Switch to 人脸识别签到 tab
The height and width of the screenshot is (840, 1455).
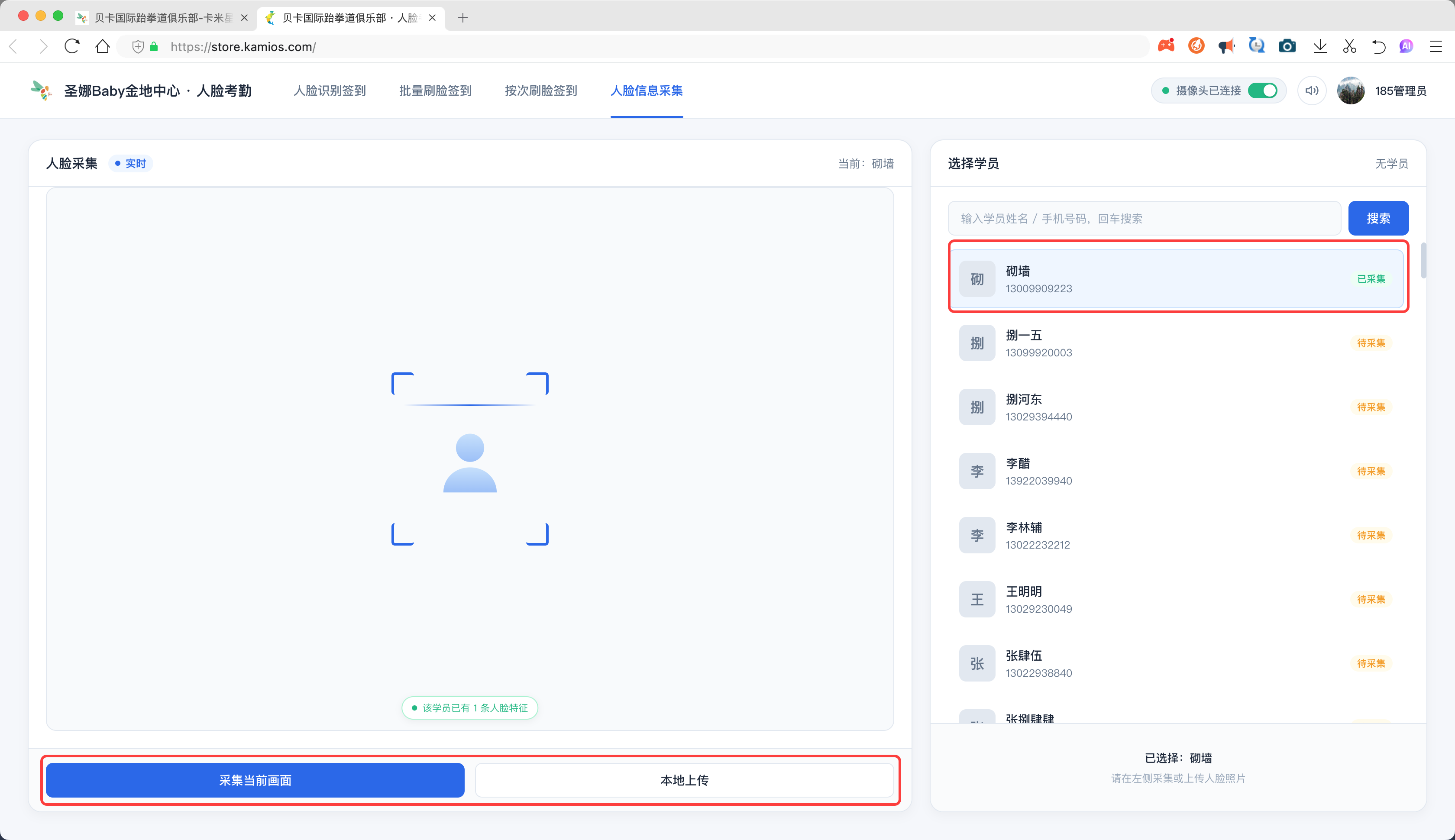330,90
